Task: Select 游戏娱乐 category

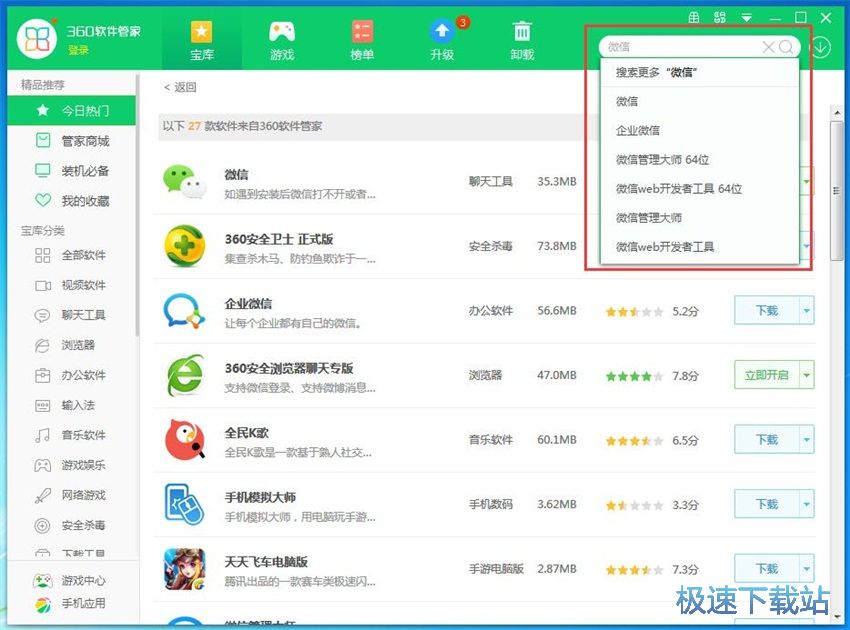Action: [72, 465]
